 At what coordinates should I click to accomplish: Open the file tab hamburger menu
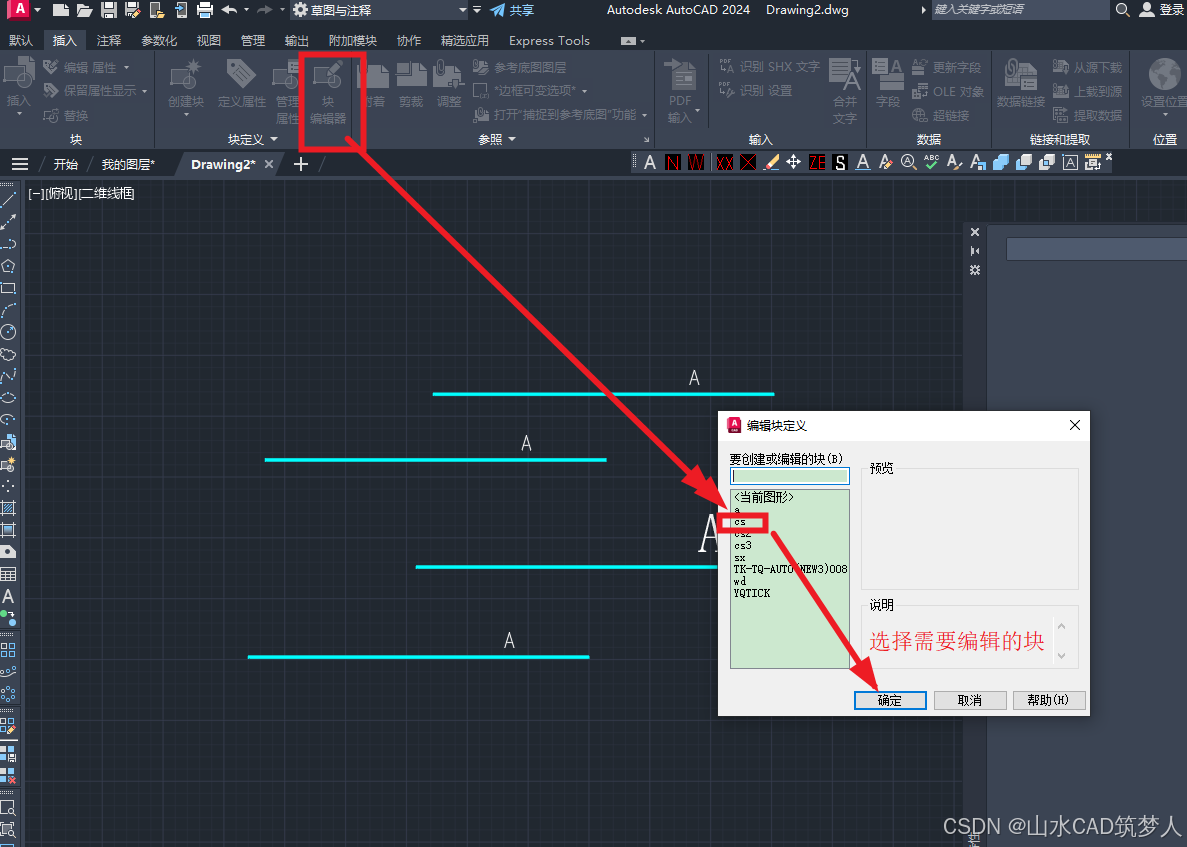pyautogui.click(x=20, y=164)
